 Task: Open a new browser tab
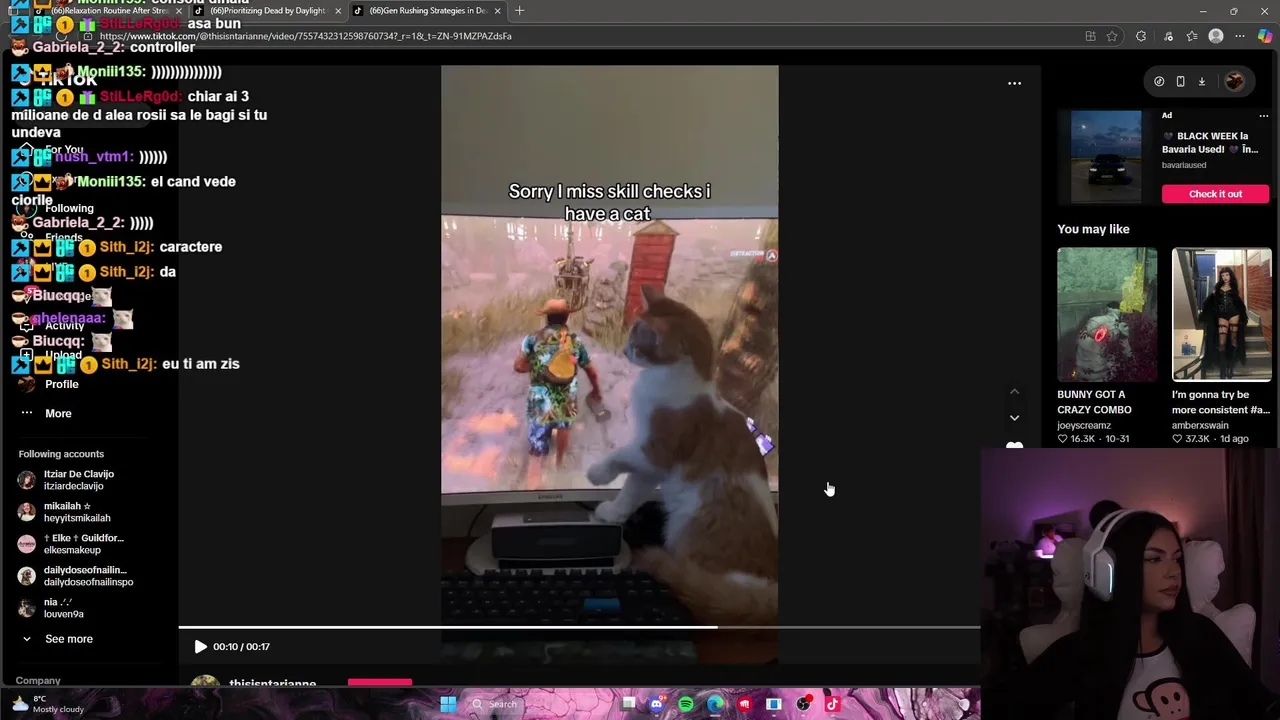point(519,11)
